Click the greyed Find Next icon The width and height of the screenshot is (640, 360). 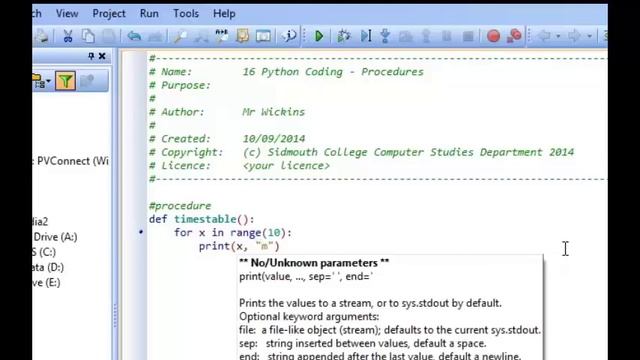click(201, 36)
